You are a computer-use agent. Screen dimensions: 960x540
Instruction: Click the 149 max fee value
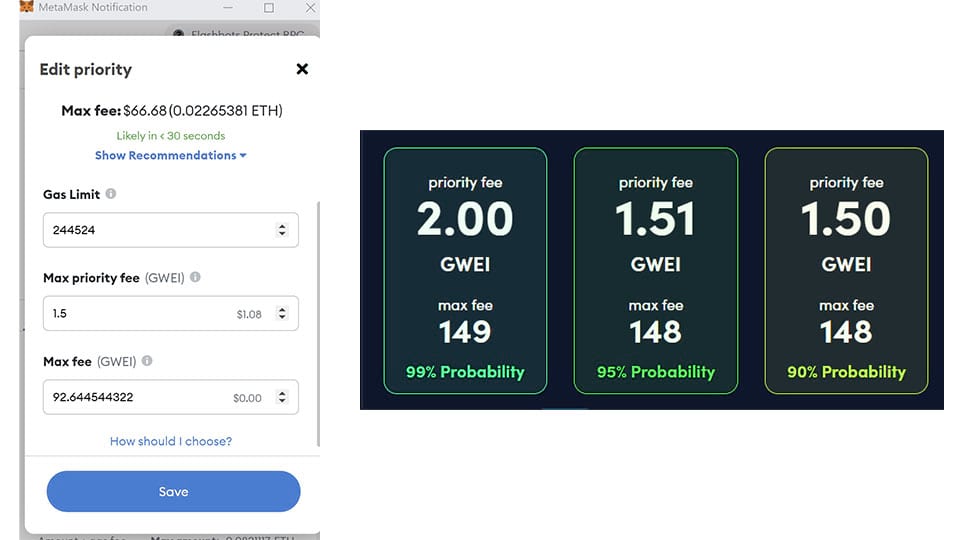pos(465,332)
